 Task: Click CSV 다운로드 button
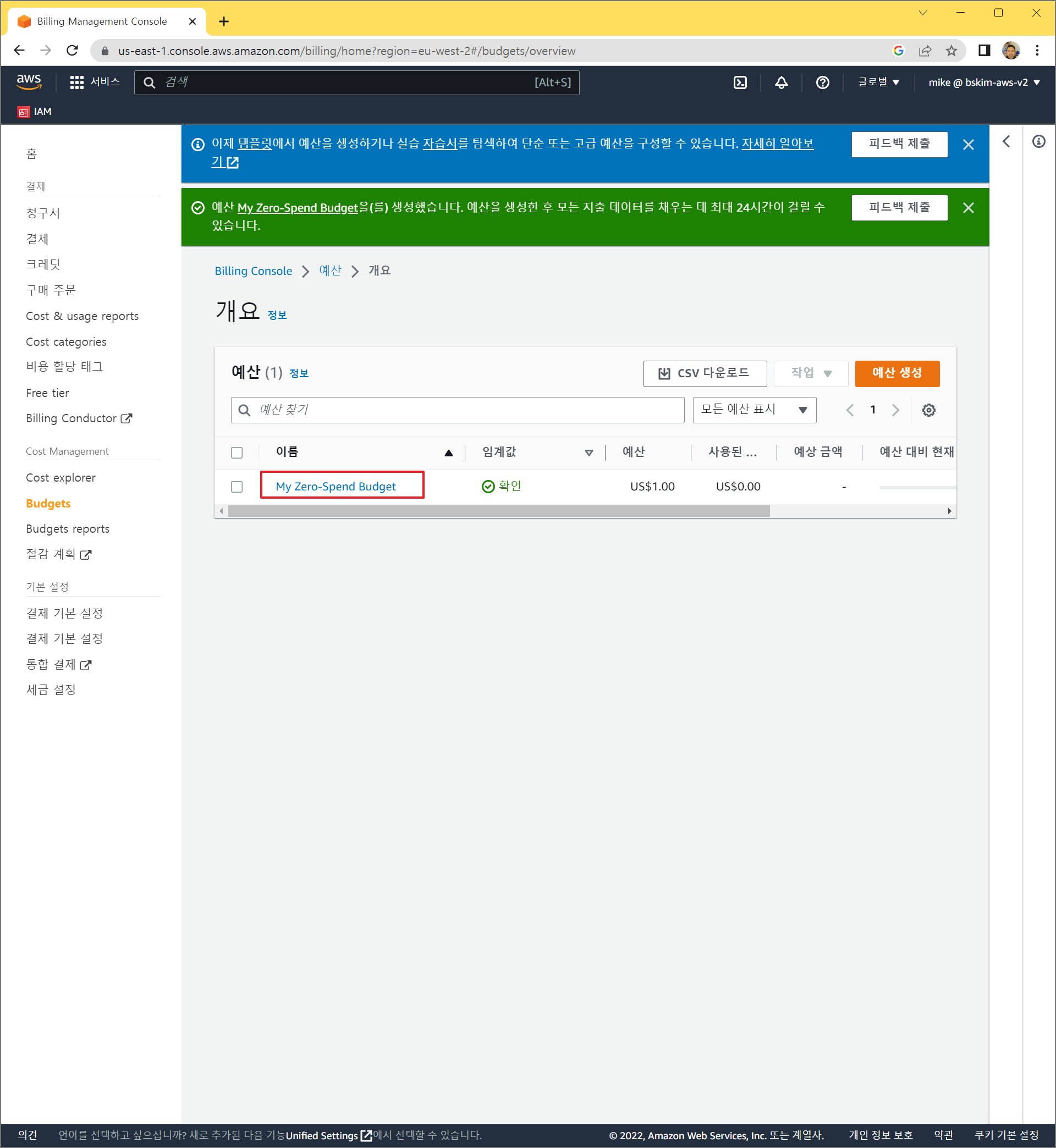[x=705, y=373]
